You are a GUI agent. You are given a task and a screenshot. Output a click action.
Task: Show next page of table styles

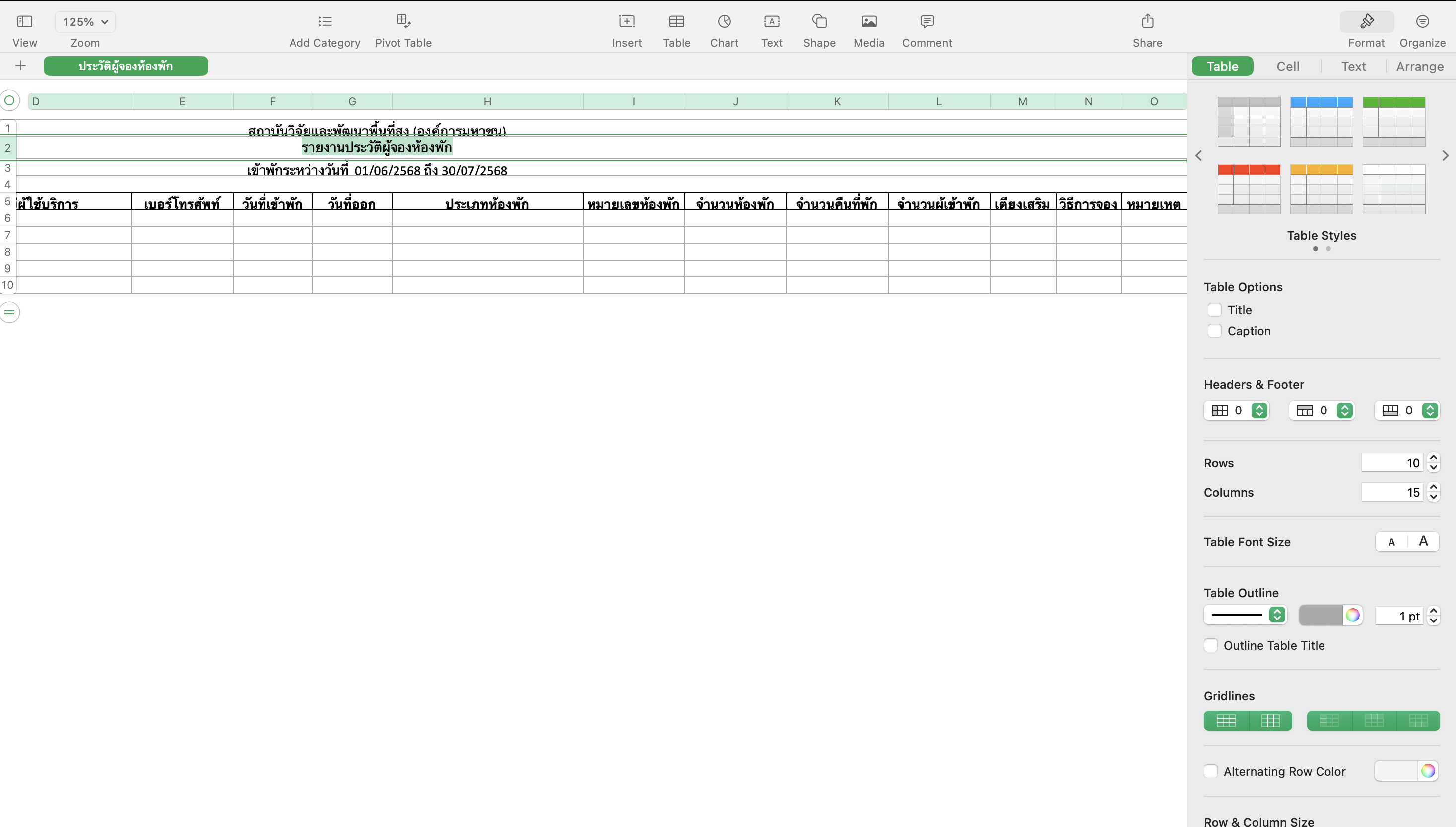(1445, 156)
